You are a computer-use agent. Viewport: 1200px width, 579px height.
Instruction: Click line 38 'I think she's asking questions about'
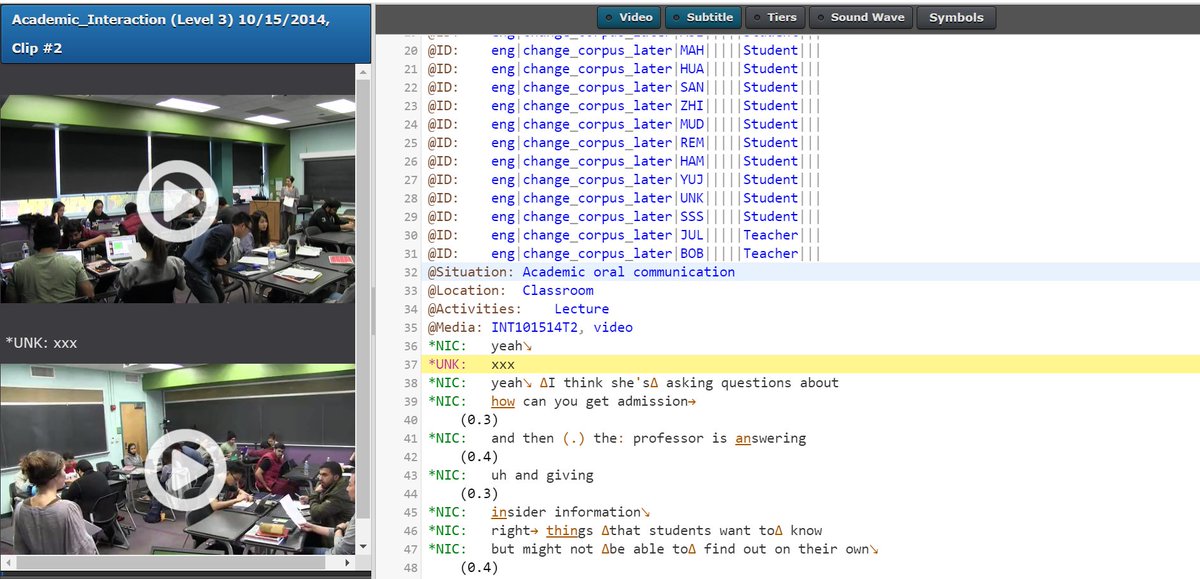pos(689,383)
